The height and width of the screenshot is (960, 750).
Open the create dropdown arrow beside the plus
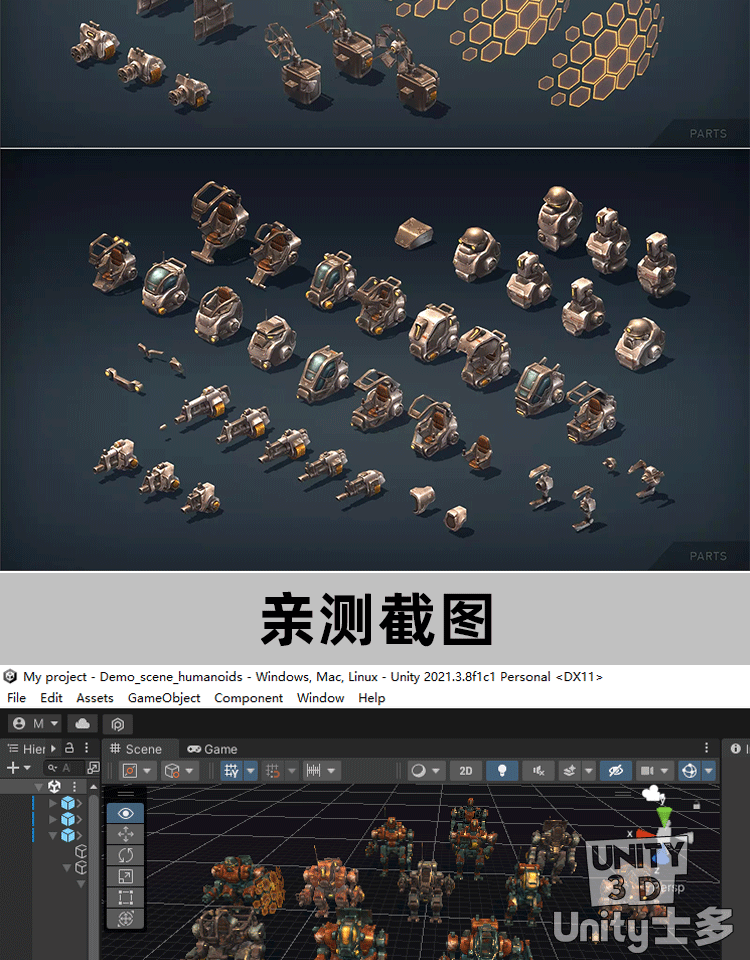pos(27,768)
